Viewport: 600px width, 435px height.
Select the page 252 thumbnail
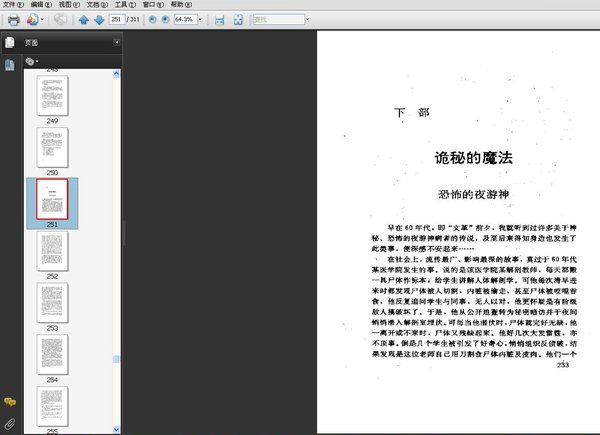[52, 251]
